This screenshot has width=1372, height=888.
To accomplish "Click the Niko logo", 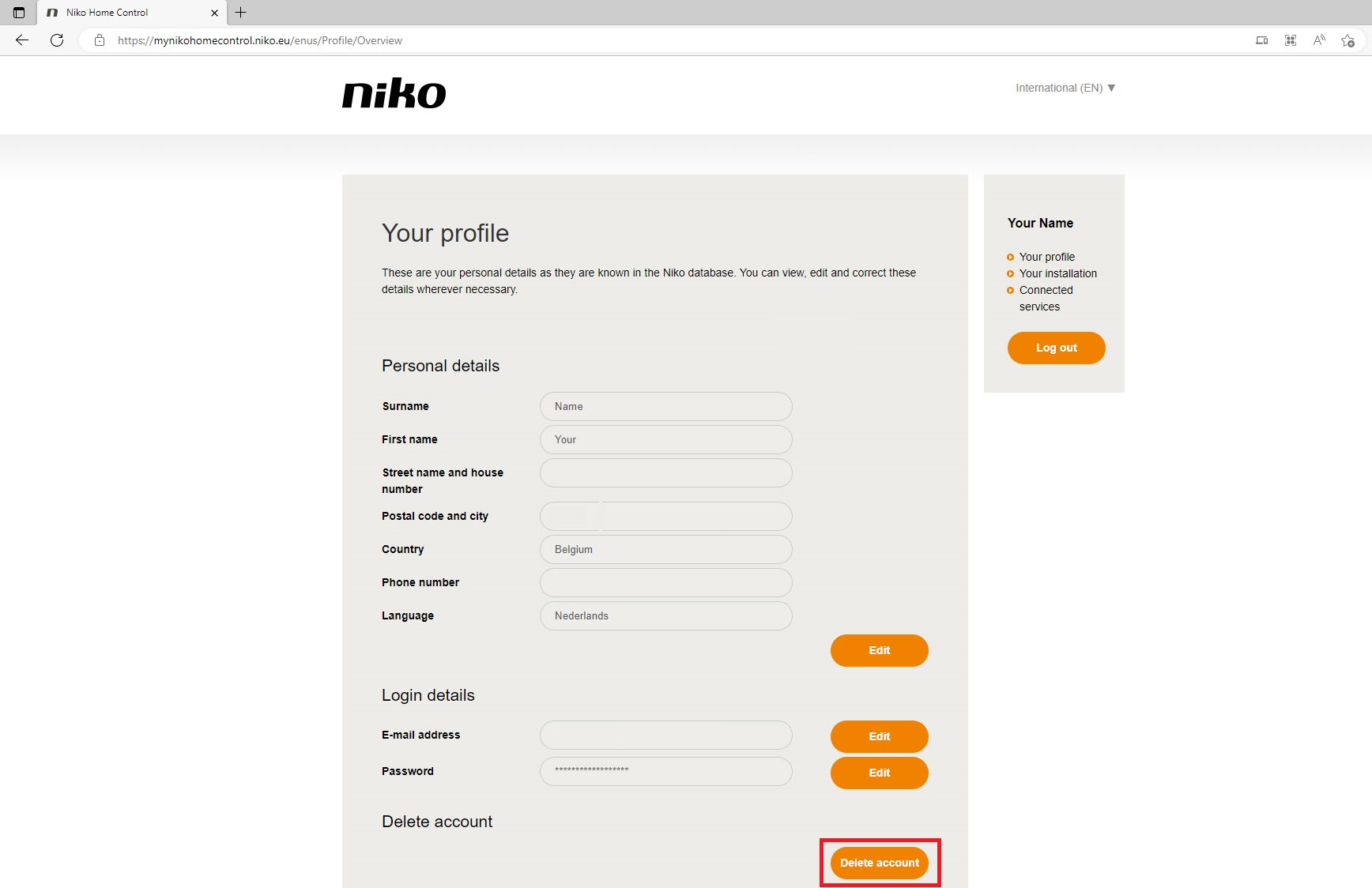I will [x=394, y=93].
